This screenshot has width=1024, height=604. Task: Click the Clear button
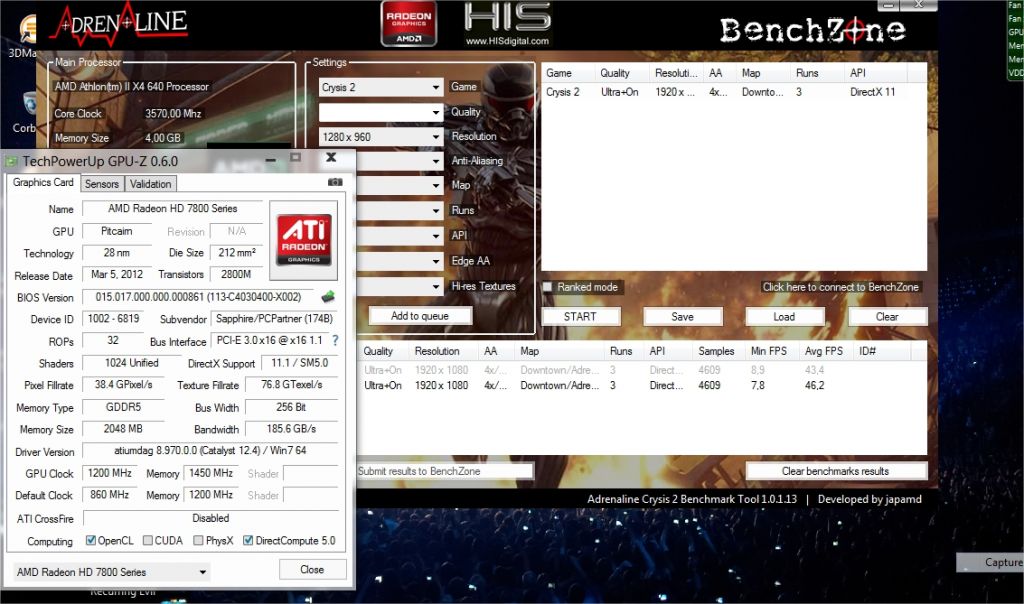(x=887, y=317)
